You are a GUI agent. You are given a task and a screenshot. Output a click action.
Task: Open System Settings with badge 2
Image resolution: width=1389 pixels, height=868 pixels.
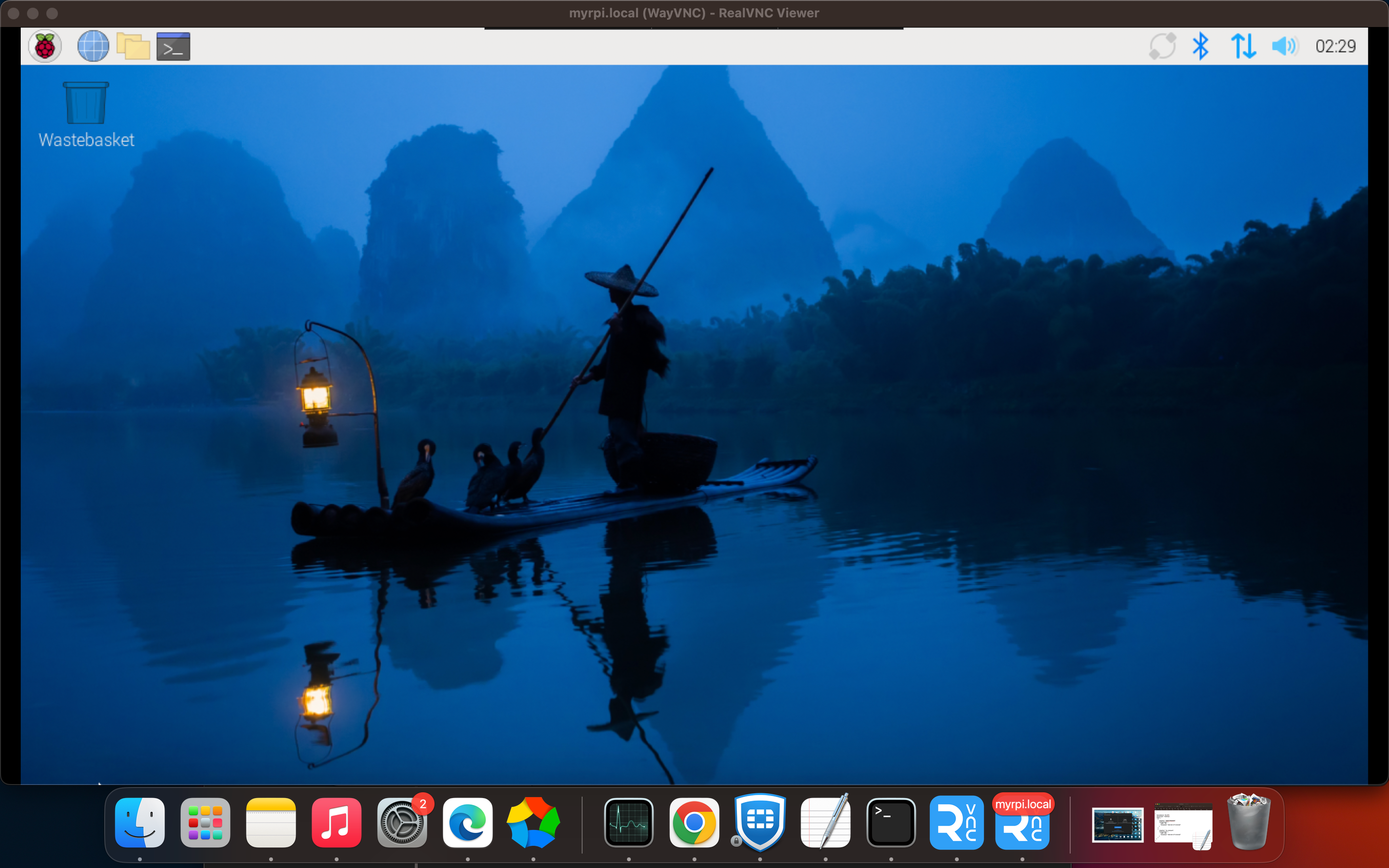click(x=402, y=823)
